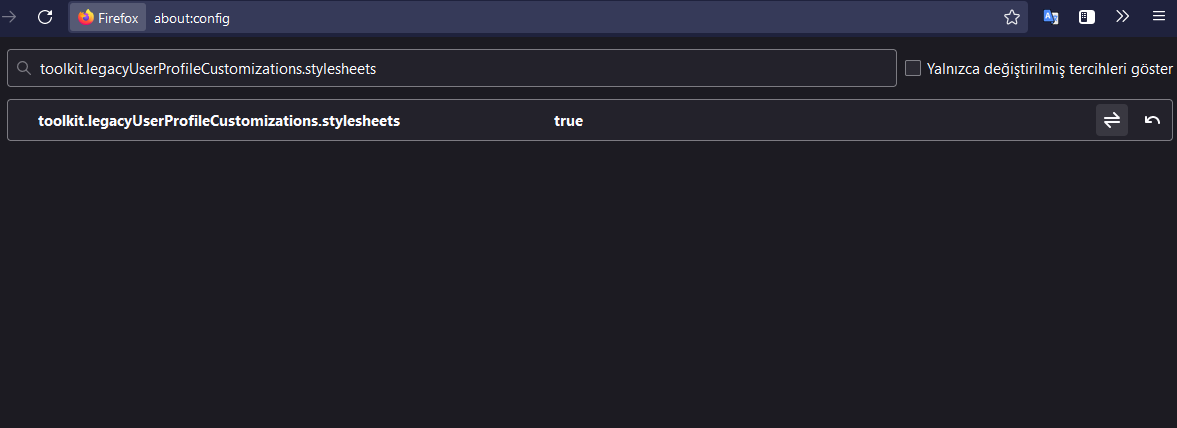
Task: Click the about:config URL text
Action: (192, 18)
